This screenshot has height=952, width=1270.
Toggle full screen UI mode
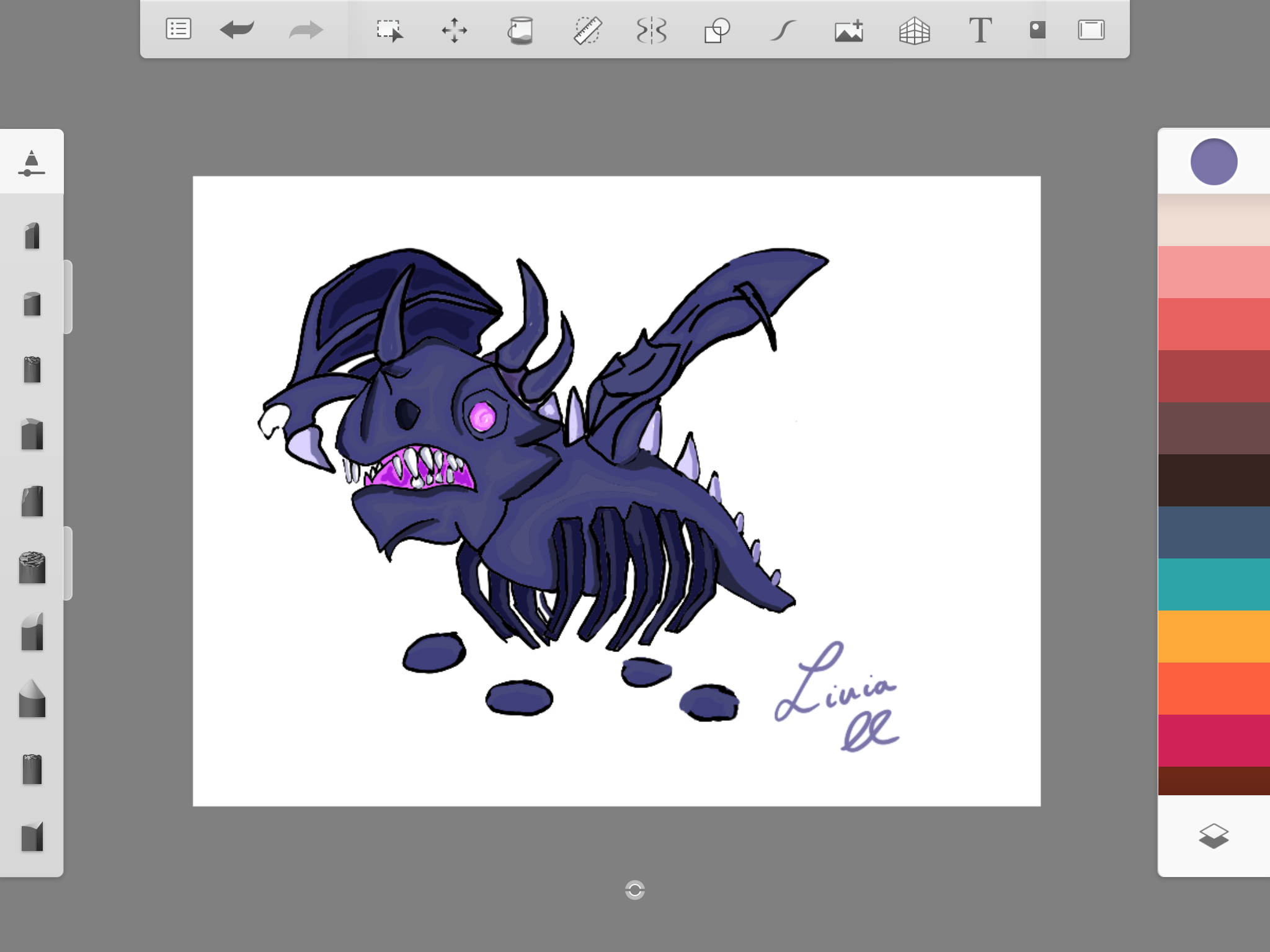point(1091,30)
